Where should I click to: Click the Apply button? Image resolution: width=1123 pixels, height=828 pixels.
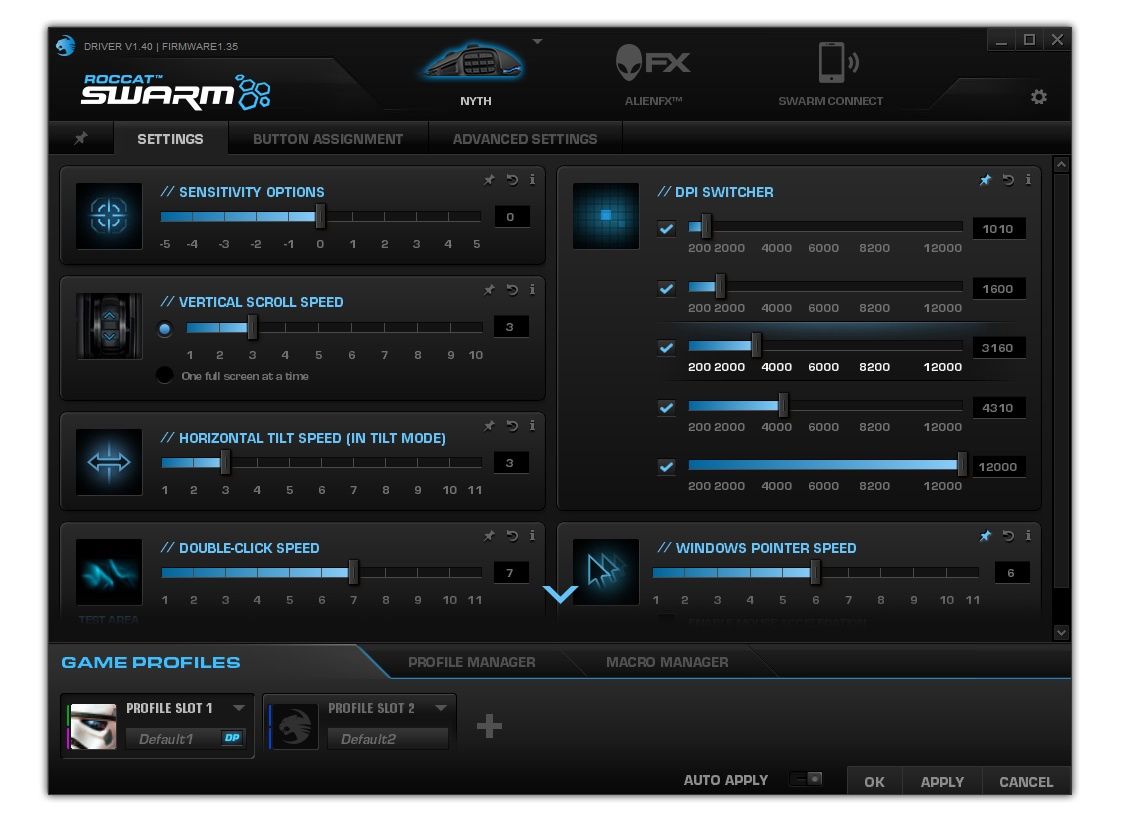[x=942, y=781]
